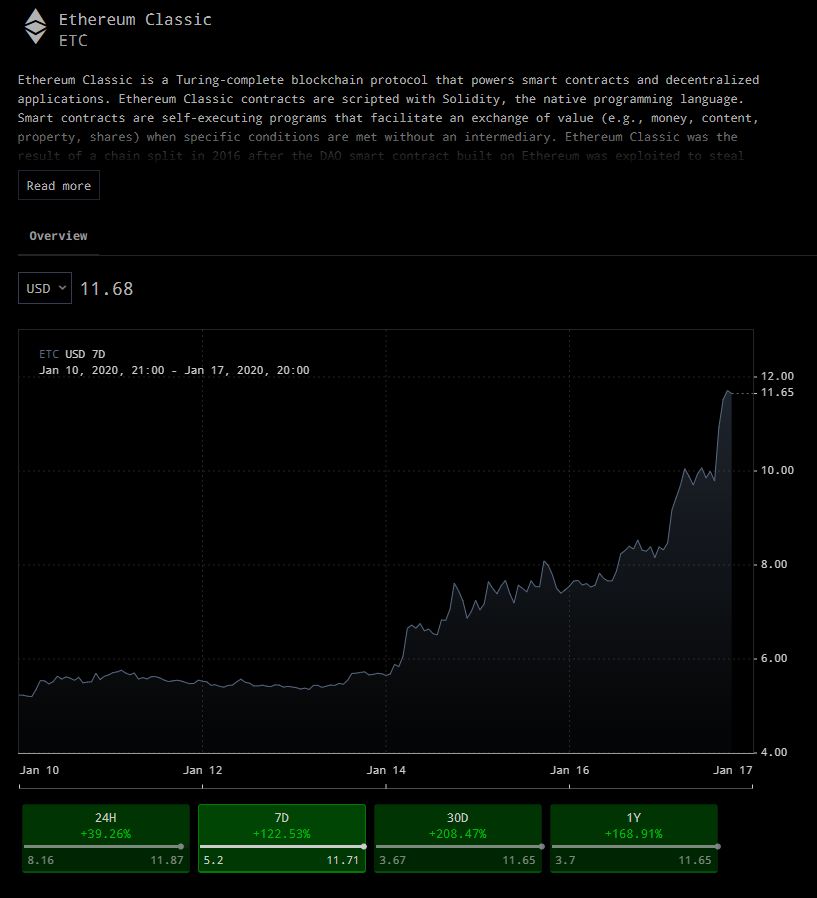This screenshot has height=898, width=817.
Task: Click the Jan 12 timeline axis label
Action: click(x=203, y=770)
